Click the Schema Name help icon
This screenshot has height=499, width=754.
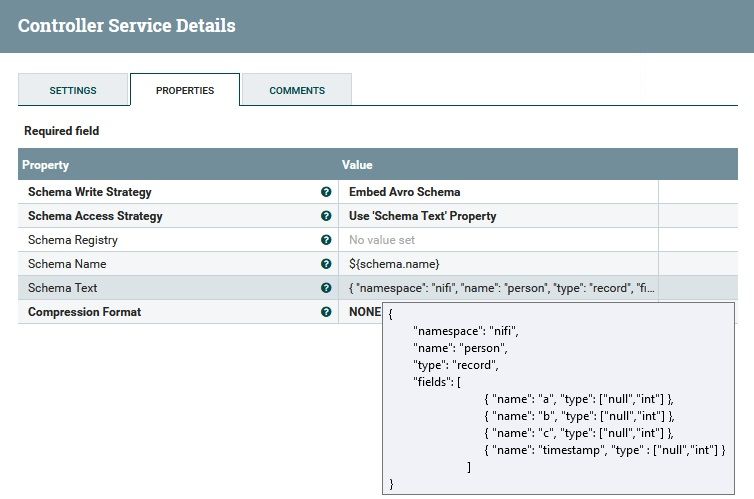[326, 264]
